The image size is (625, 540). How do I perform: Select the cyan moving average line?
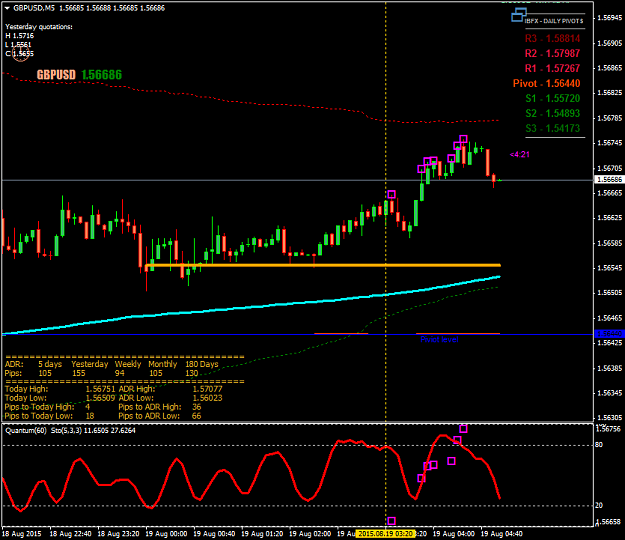coord(251,306)
